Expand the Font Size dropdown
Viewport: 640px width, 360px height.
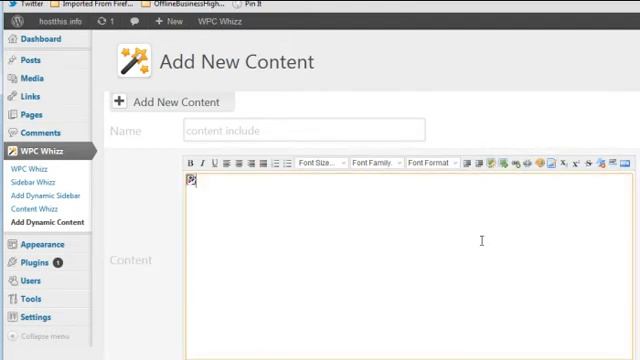(322, 163)
